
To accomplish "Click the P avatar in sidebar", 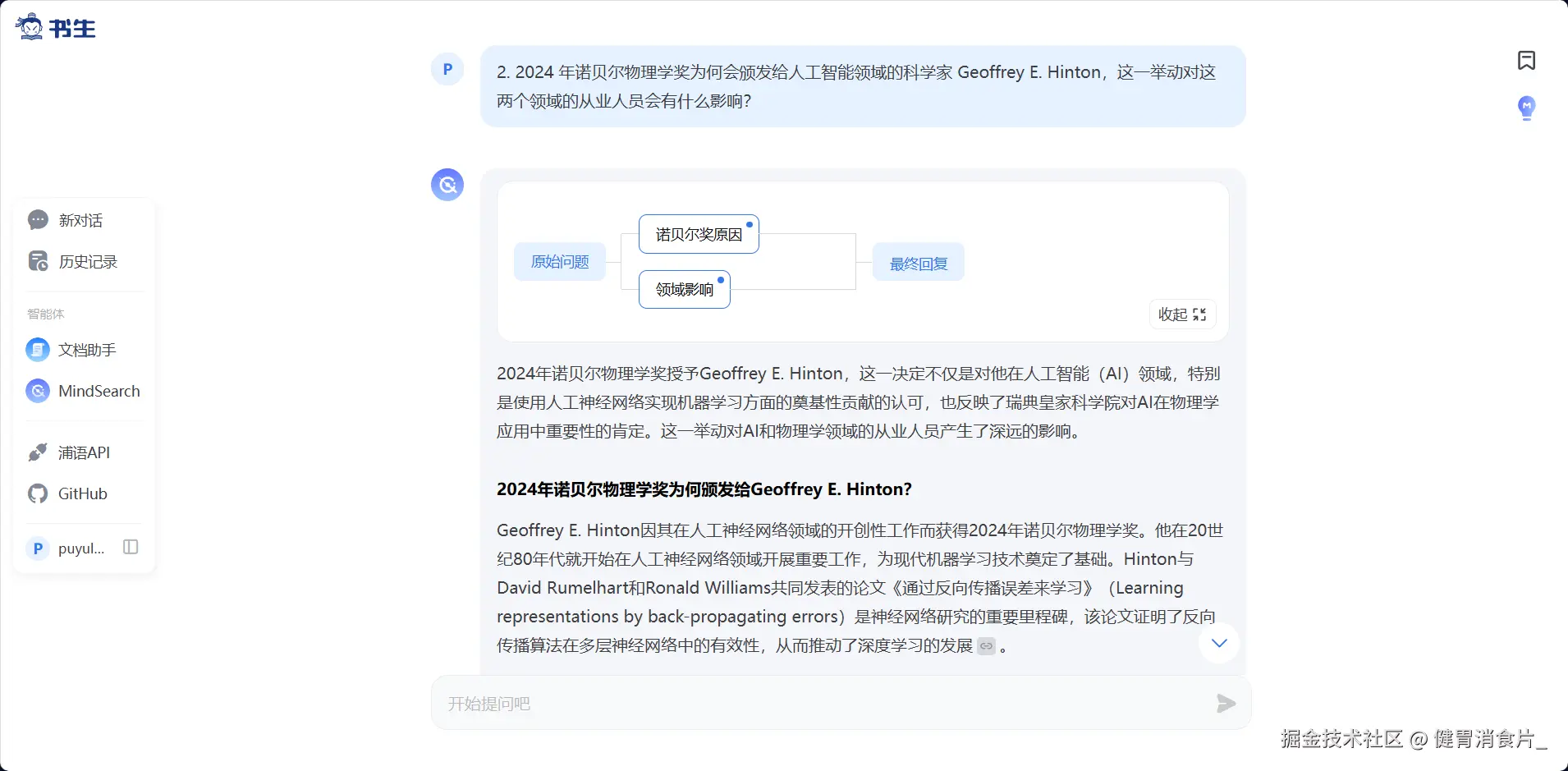I will (38, 548).
